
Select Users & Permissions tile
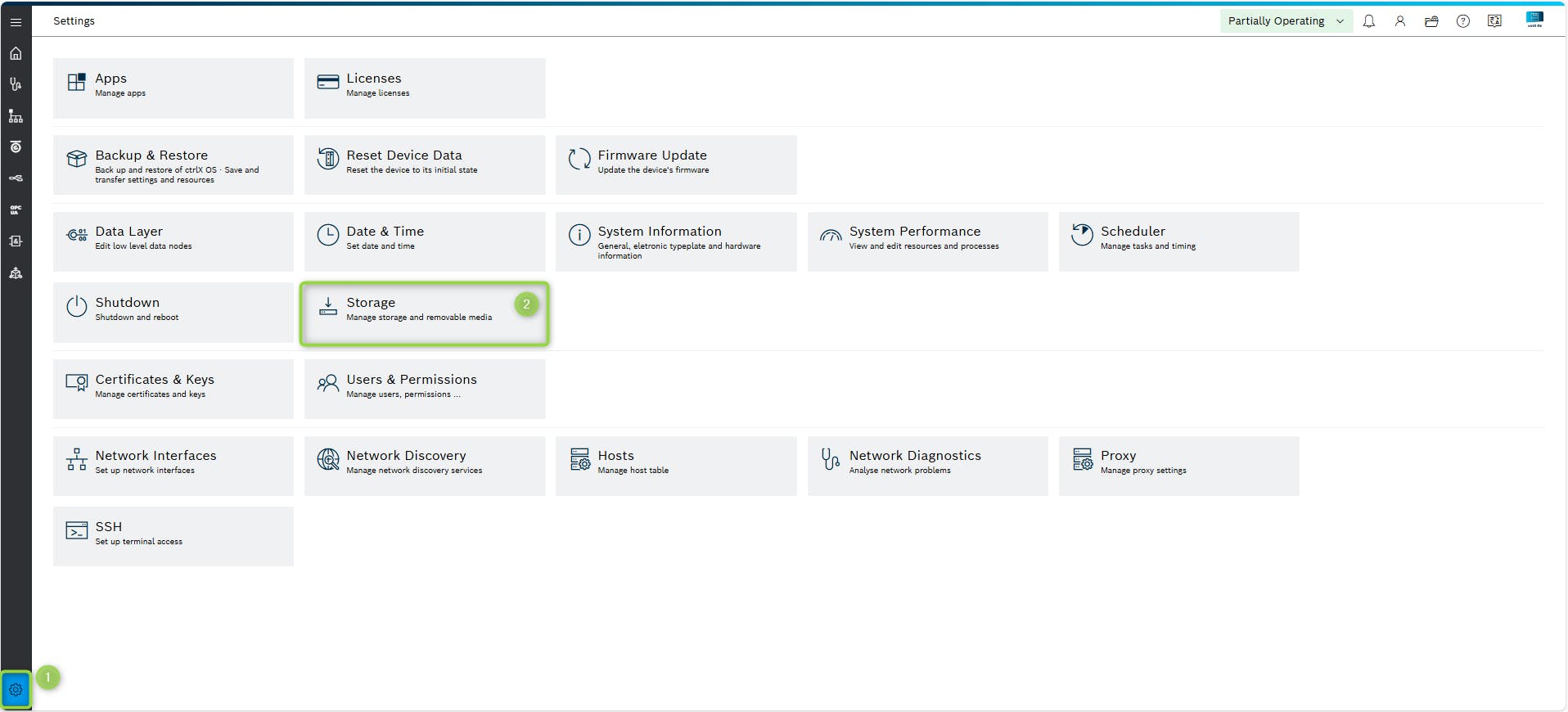[424, 389]
